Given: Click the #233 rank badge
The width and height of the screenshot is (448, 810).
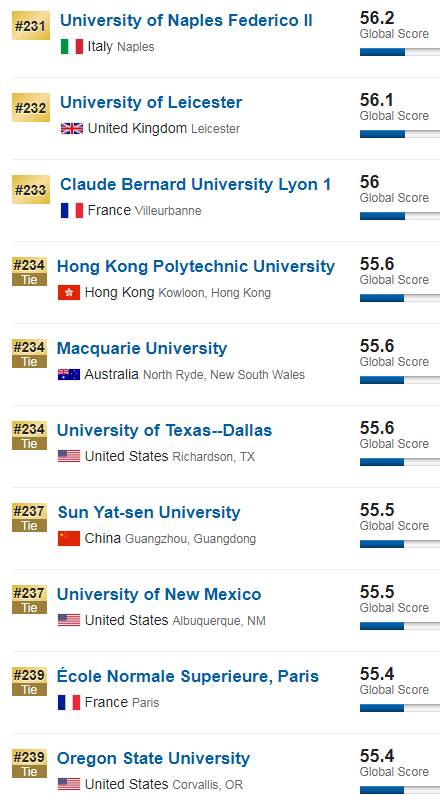Looking at the screenshot, I should pos(31,190).
